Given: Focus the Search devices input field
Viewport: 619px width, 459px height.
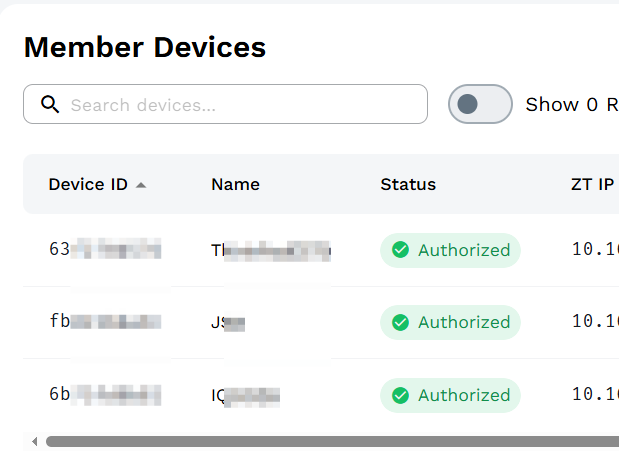Looking at the screenshot, I should click(225, 104).
